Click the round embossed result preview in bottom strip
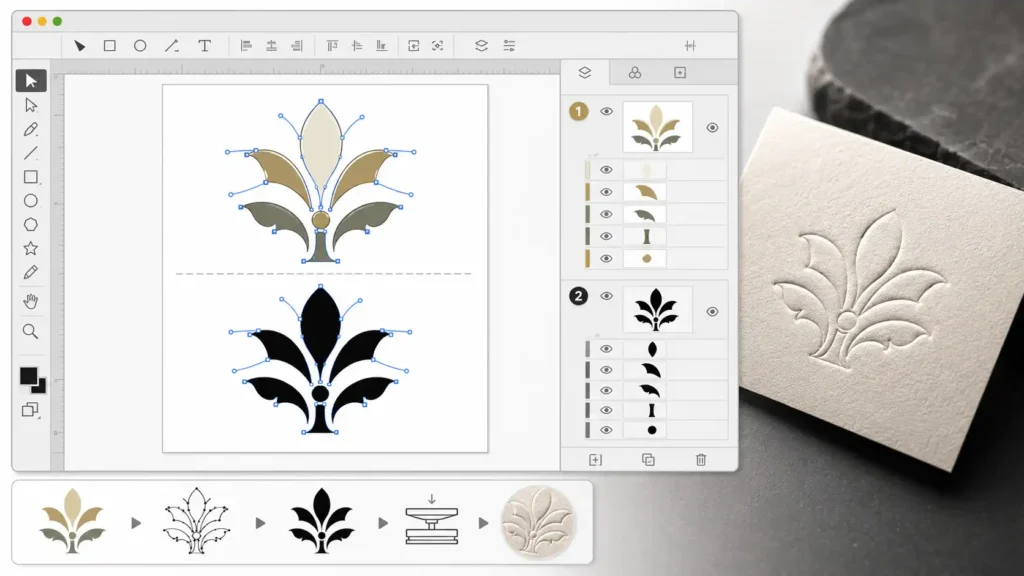This screenshot has width=1024, height=576. (538, 522)
